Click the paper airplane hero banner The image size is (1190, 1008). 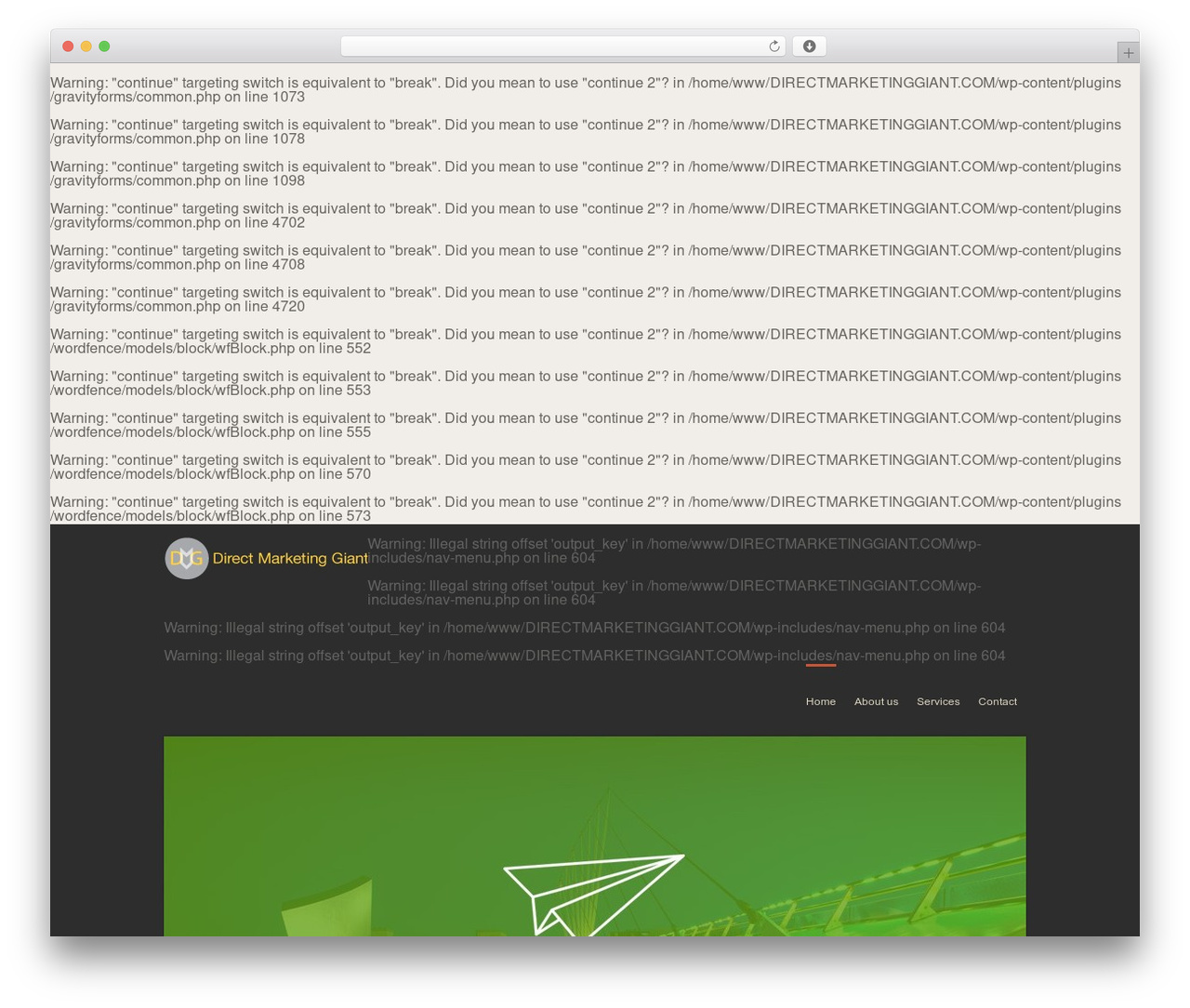coord(595,836)
